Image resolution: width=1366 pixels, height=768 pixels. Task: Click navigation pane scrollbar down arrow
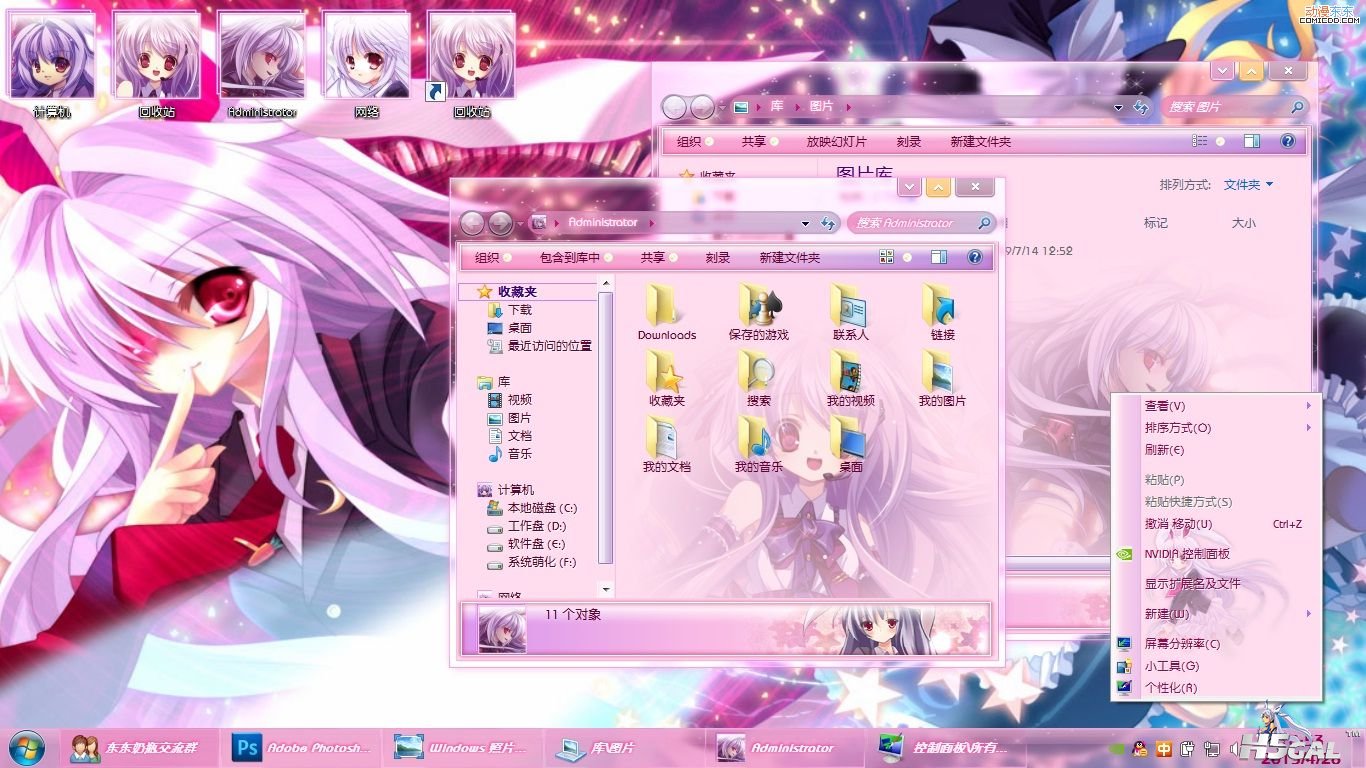605,589
